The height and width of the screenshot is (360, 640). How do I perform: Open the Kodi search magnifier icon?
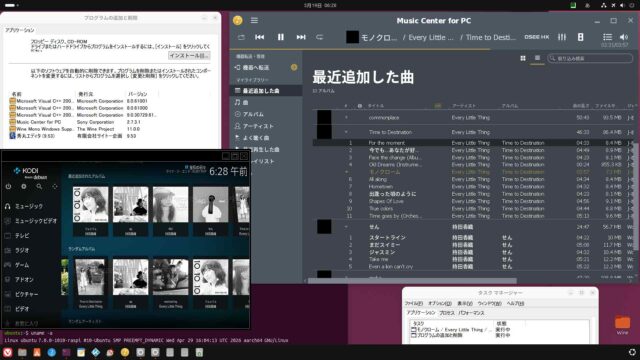click(39, 186)
